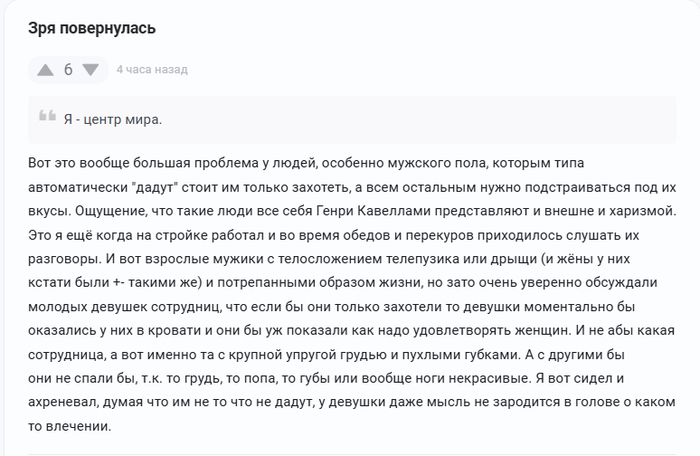
Task: Open the profile of Зря повернулась
Action: tap(92, 28)
